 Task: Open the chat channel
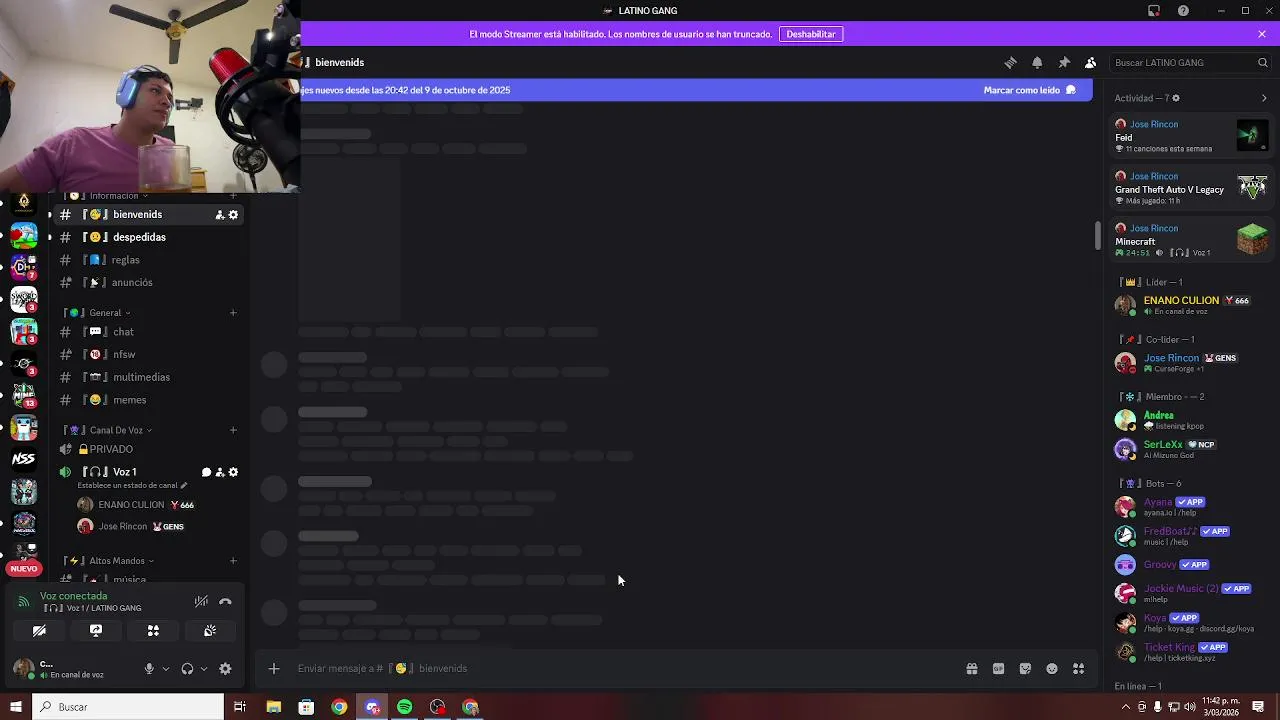click(x=150, y=332)
